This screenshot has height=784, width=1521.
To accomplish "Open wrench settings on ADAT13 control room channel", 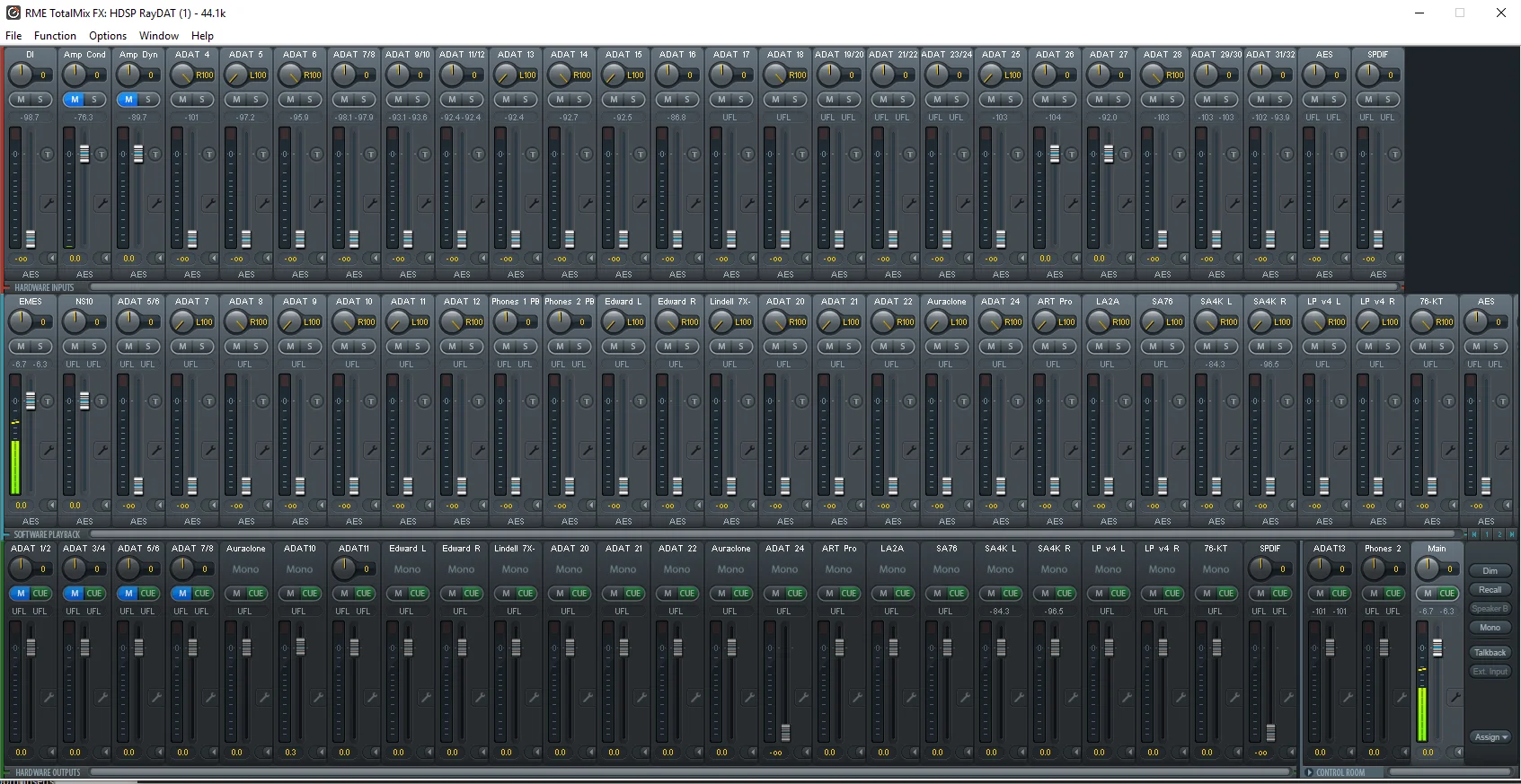I will tap(1347, 697).
